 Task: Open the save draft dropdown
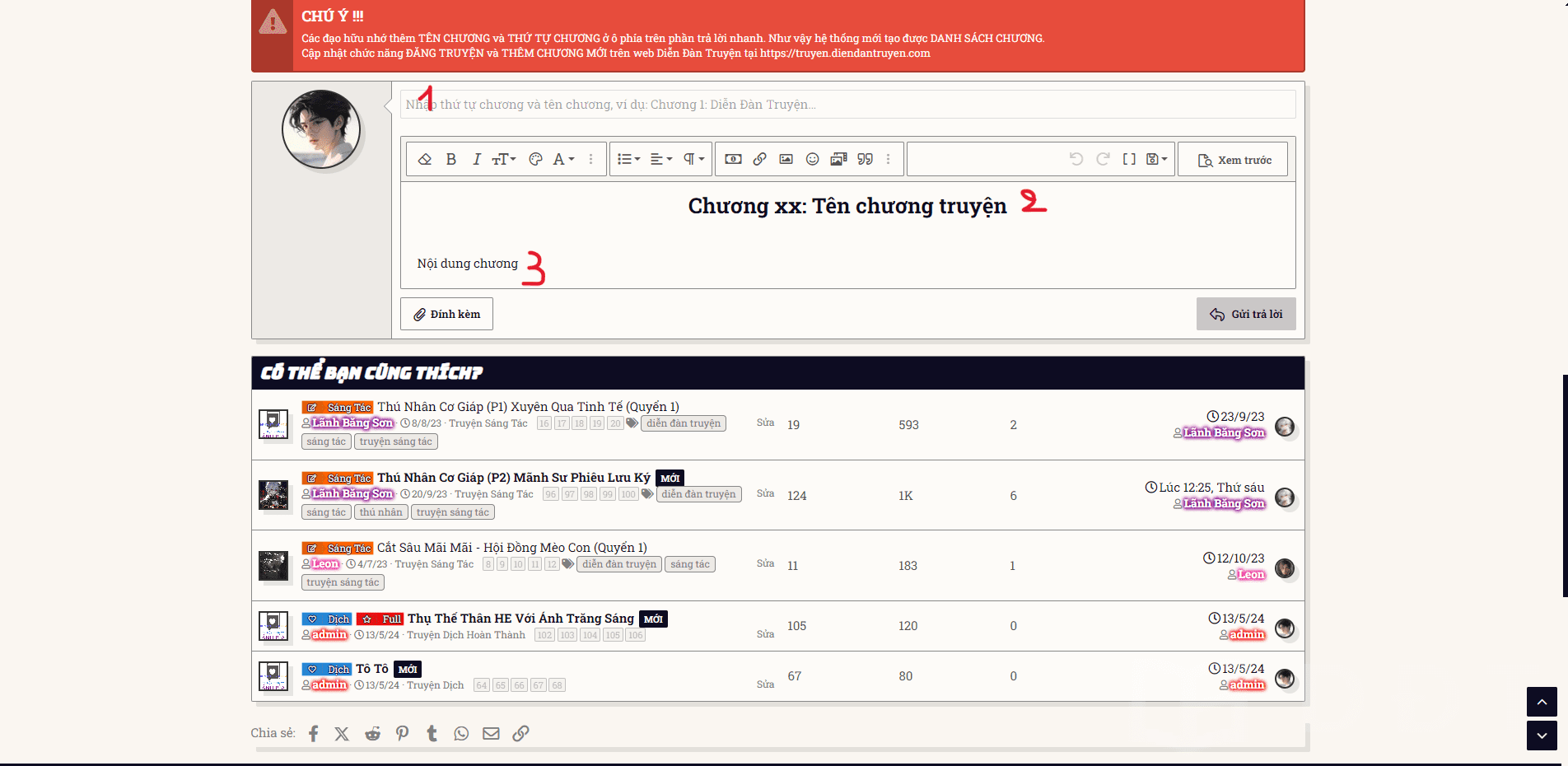(1157, 159)
